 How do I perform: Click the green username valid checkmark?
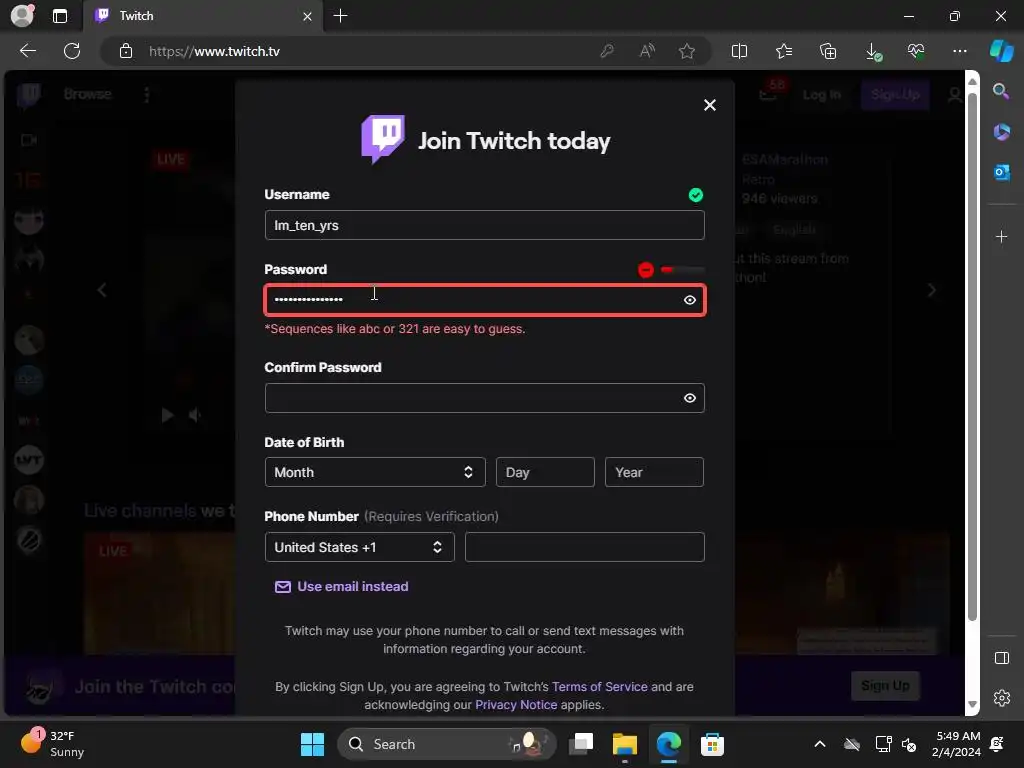(x=696, y=195)
